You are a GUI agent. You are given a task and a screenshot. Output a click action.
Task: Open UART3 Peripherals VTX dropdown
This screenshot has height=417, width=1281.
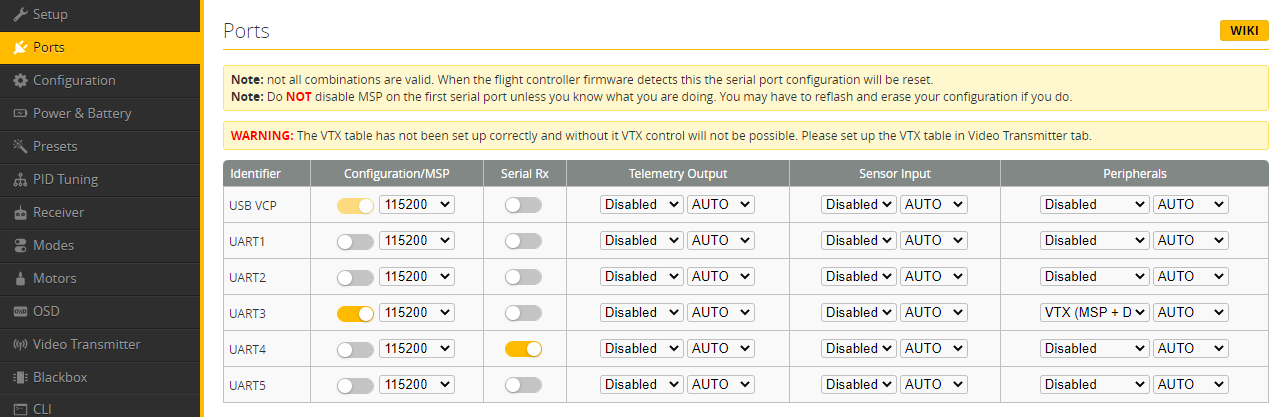[1094, 313]
